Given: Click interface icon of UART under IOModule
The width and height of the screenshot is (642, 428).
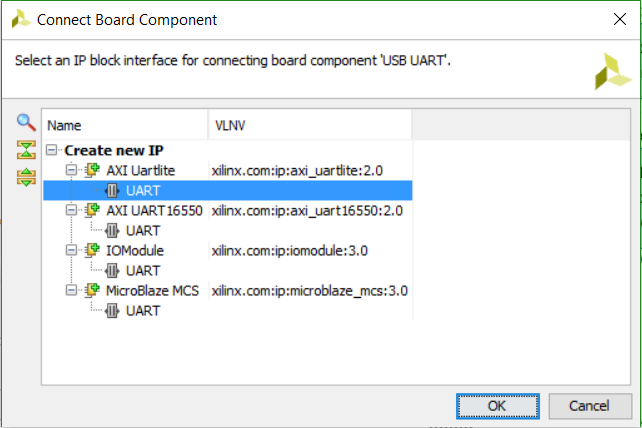Looking at the screenshot, I should point(112,271).
